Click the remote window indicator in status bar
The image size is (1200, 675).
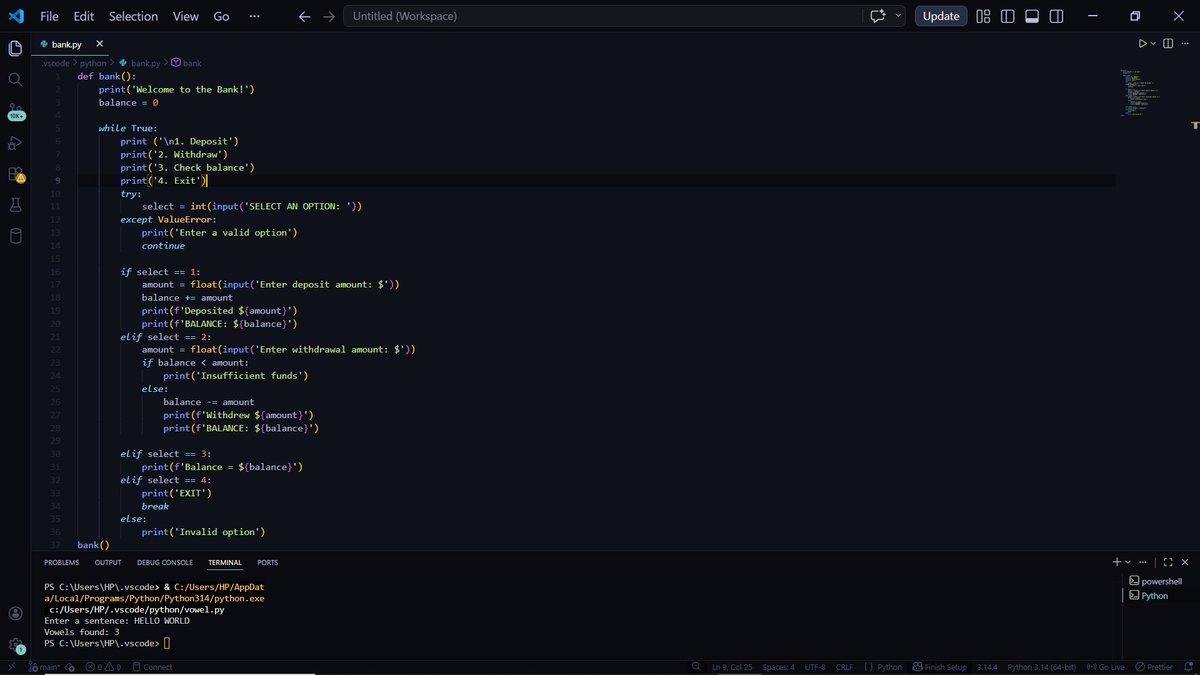coord(11,667)
